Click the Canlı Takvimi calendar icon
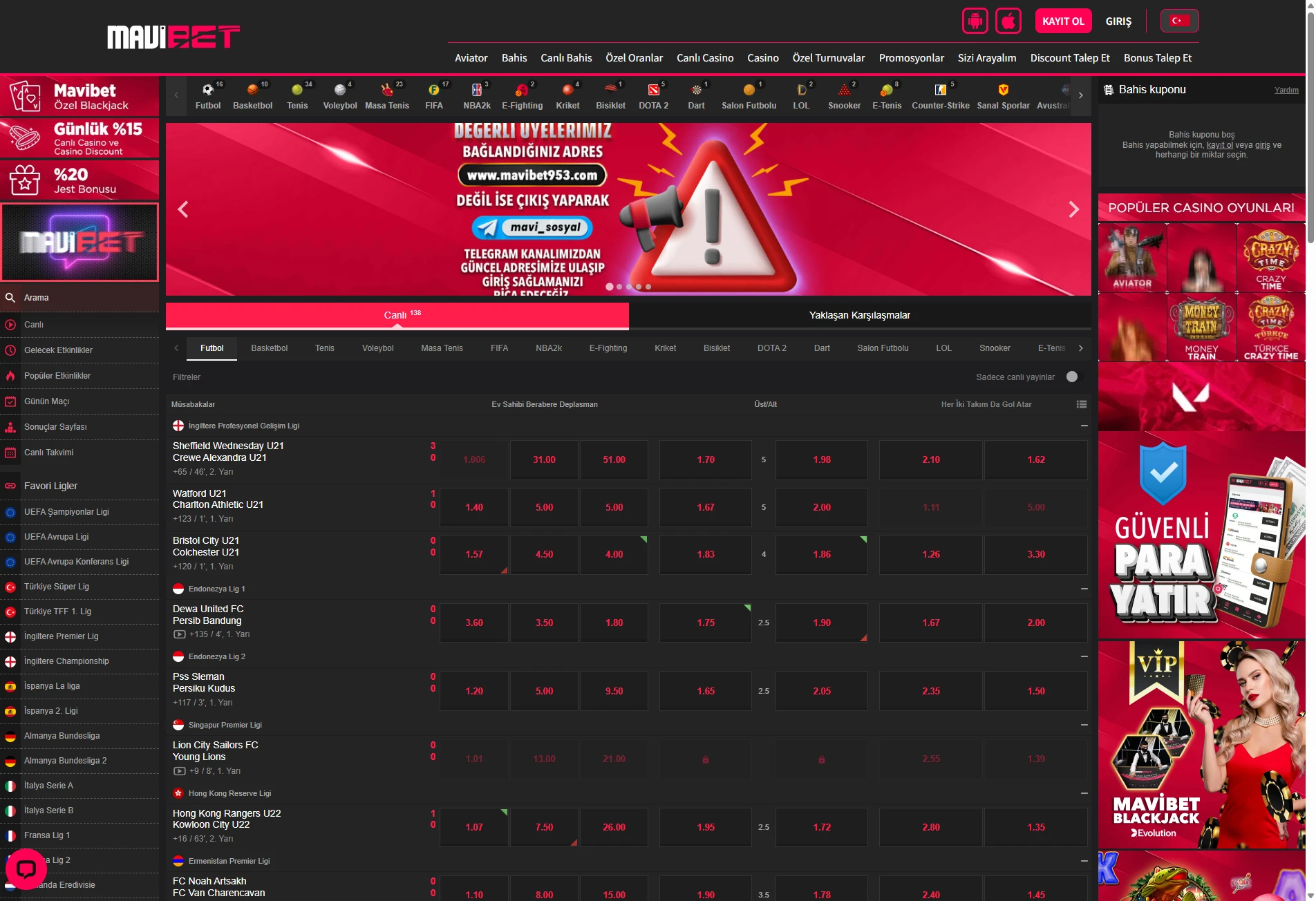1316x901 pixels. click(10, 453)
